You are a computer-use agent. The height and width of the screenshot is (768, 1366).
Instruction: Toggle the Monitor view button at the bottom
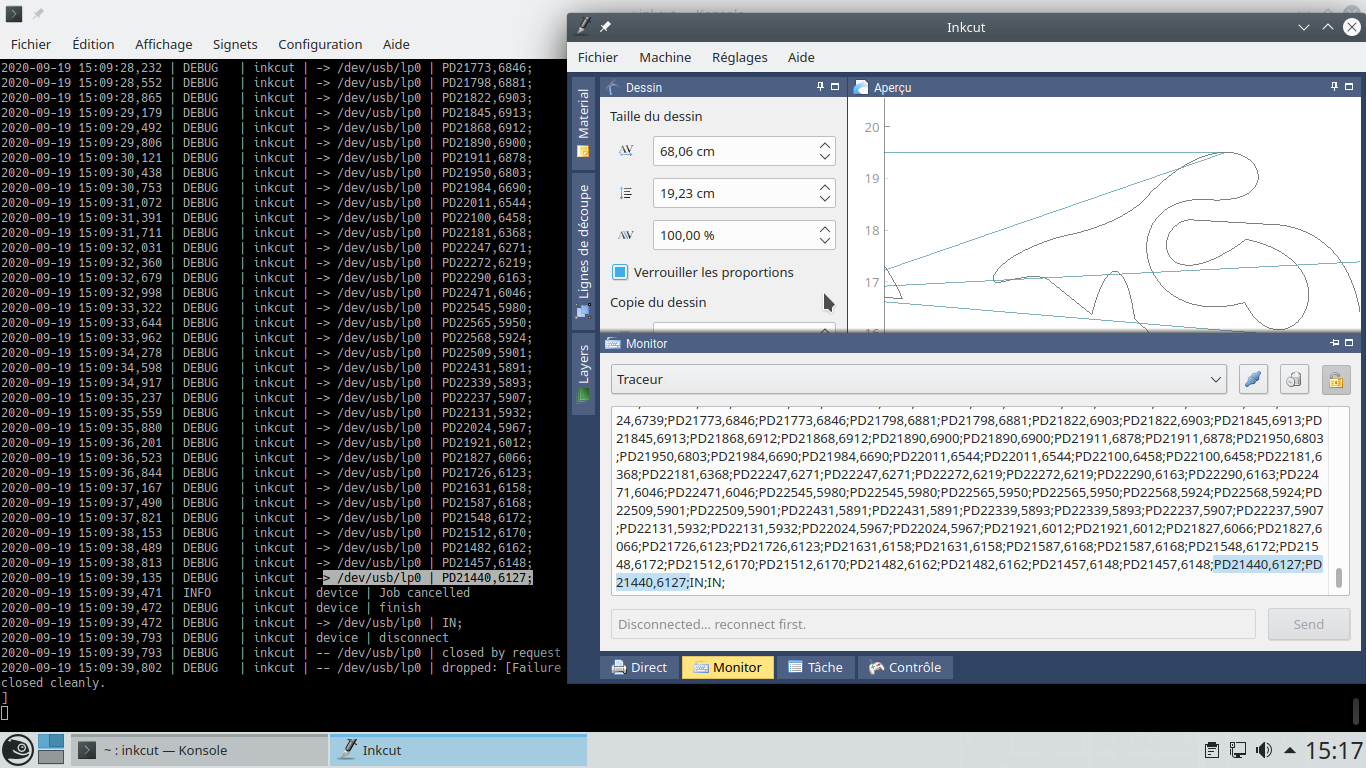(727, 666)
